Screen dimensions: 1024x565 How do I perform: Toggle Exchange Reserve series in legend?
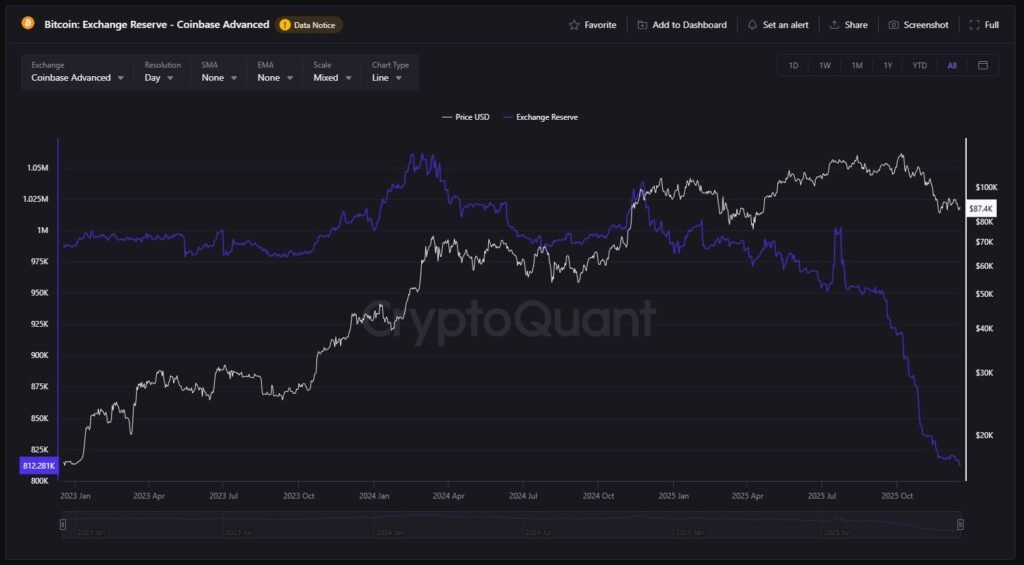coord(540,117)
